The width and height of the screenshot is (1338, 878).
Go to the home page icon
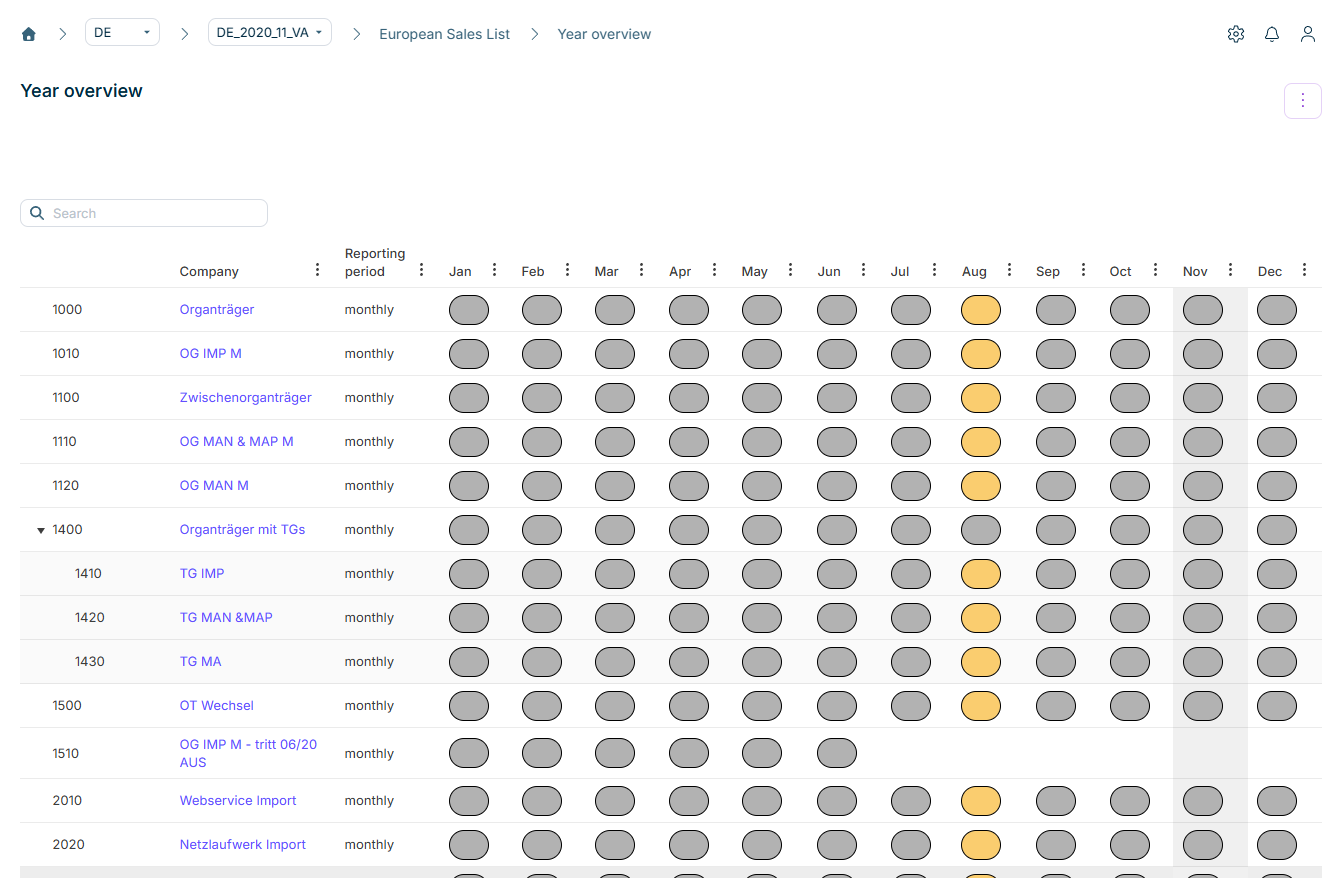[29, 34]
